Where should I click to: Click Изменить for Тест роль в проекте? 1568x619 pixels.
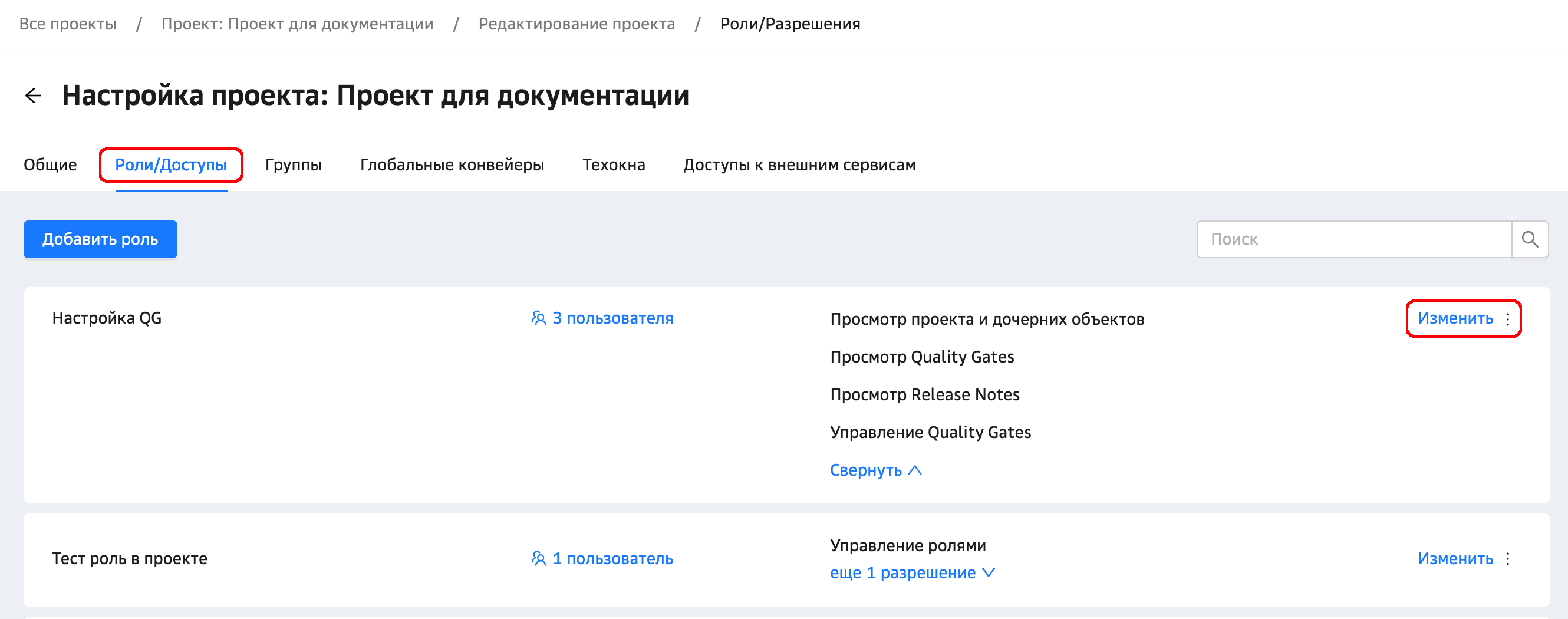[x=1455, y=559]
